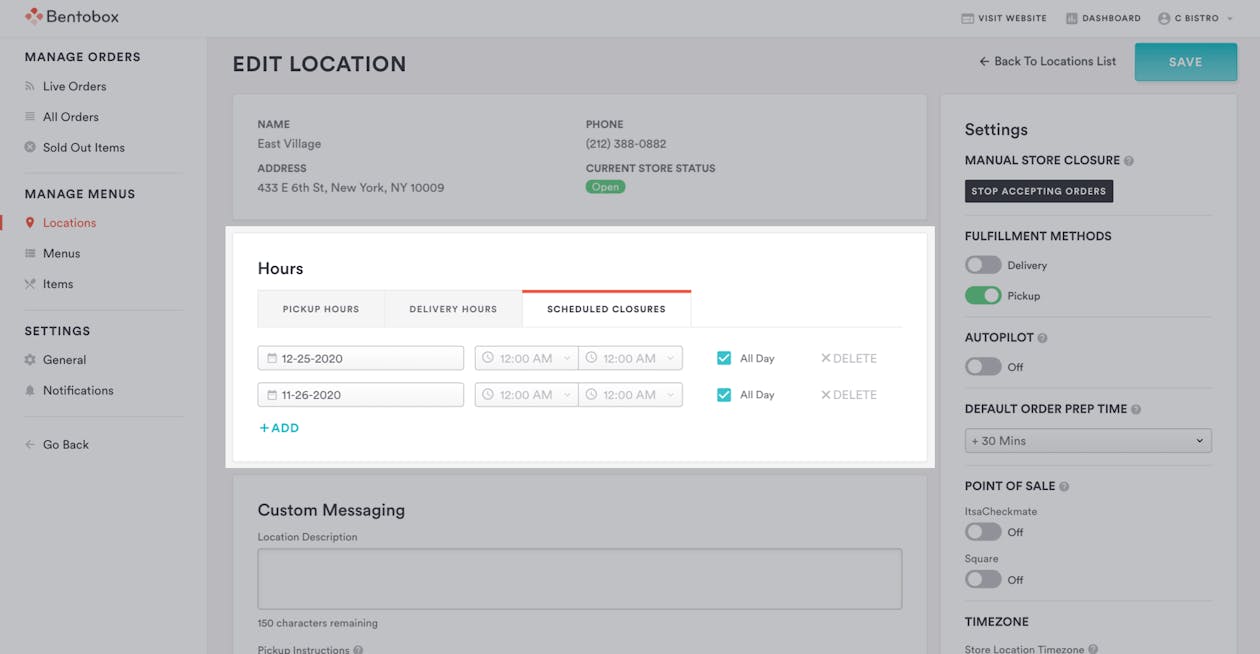Click help icon beside Manual Store Closure
The image size is (1260, 654).
pos(1129,161)
